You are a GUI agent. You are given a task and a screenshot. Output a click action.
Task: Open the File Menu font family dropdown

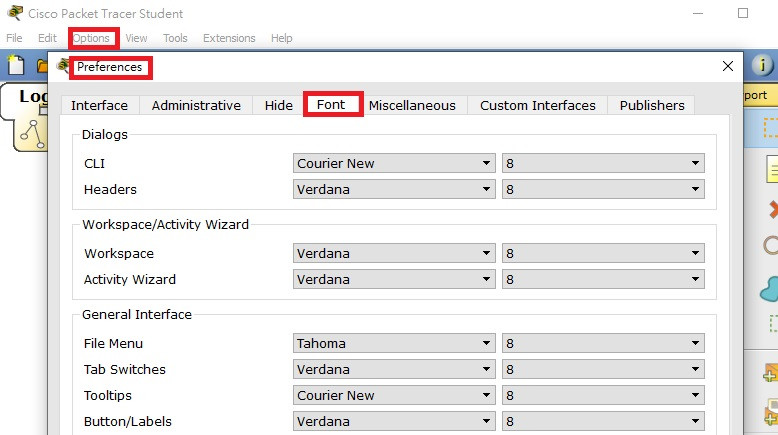click(x=394, y=343)
